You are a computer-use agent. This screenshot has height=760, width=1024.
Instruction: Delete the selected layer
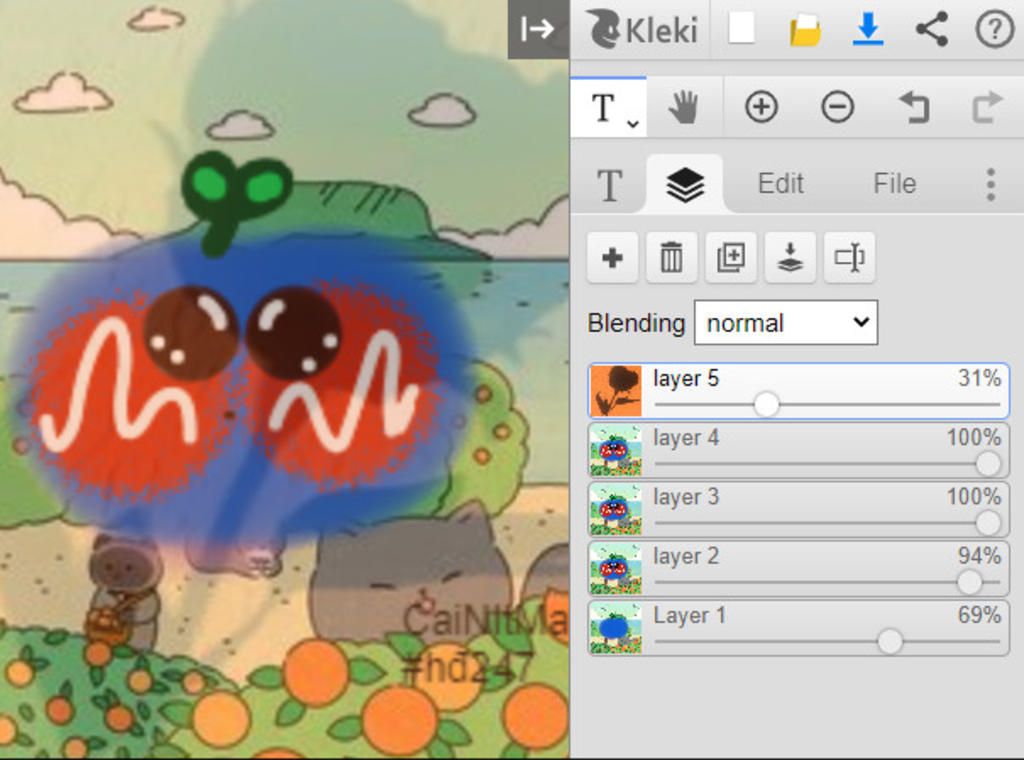tap(671, 257)
